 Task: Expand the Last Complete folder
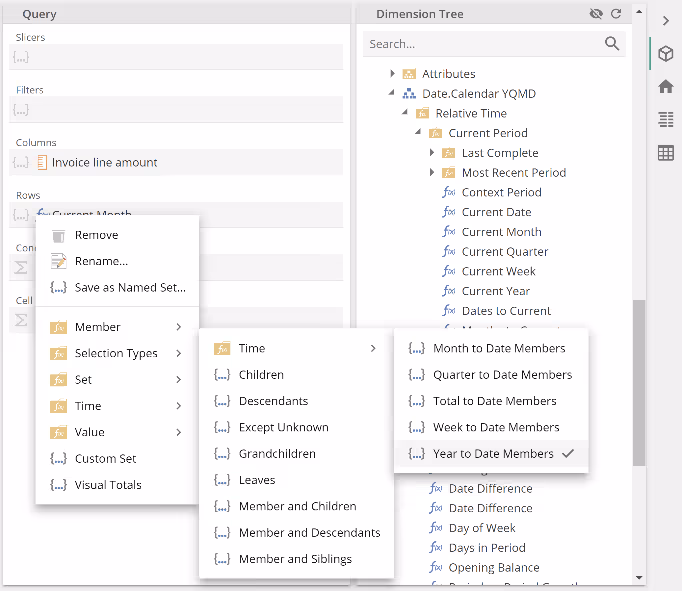tap(432, 153)
